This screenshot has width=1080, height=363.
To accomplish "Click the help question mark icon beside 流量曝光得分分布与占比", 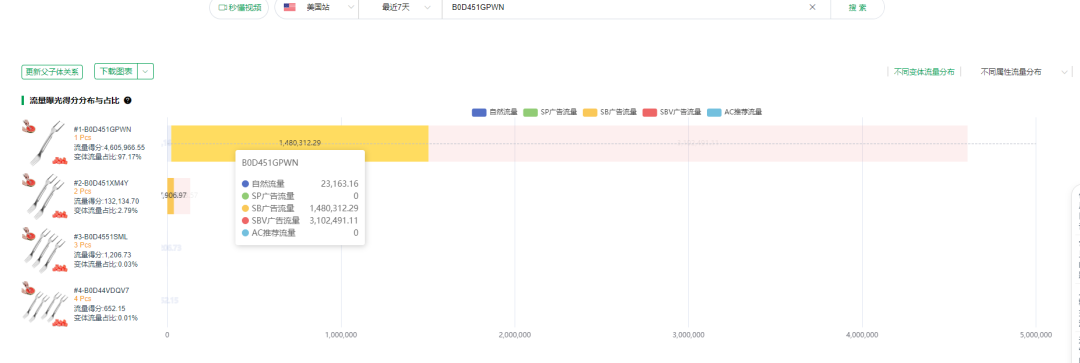I will click(127, 101).
